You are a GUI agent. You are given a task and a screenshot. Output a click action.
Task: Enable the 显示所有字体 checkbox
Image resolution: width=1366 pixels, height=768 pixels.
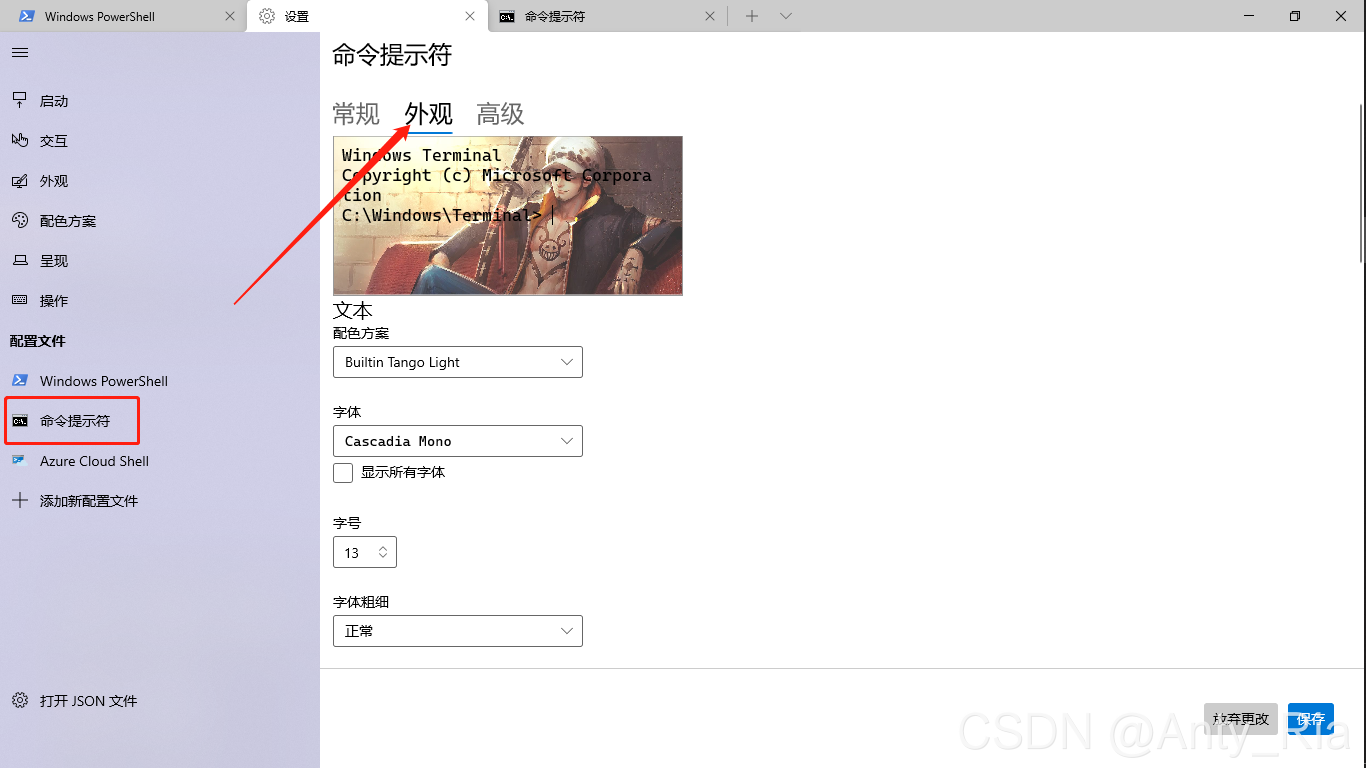click(x=343, y=472)
